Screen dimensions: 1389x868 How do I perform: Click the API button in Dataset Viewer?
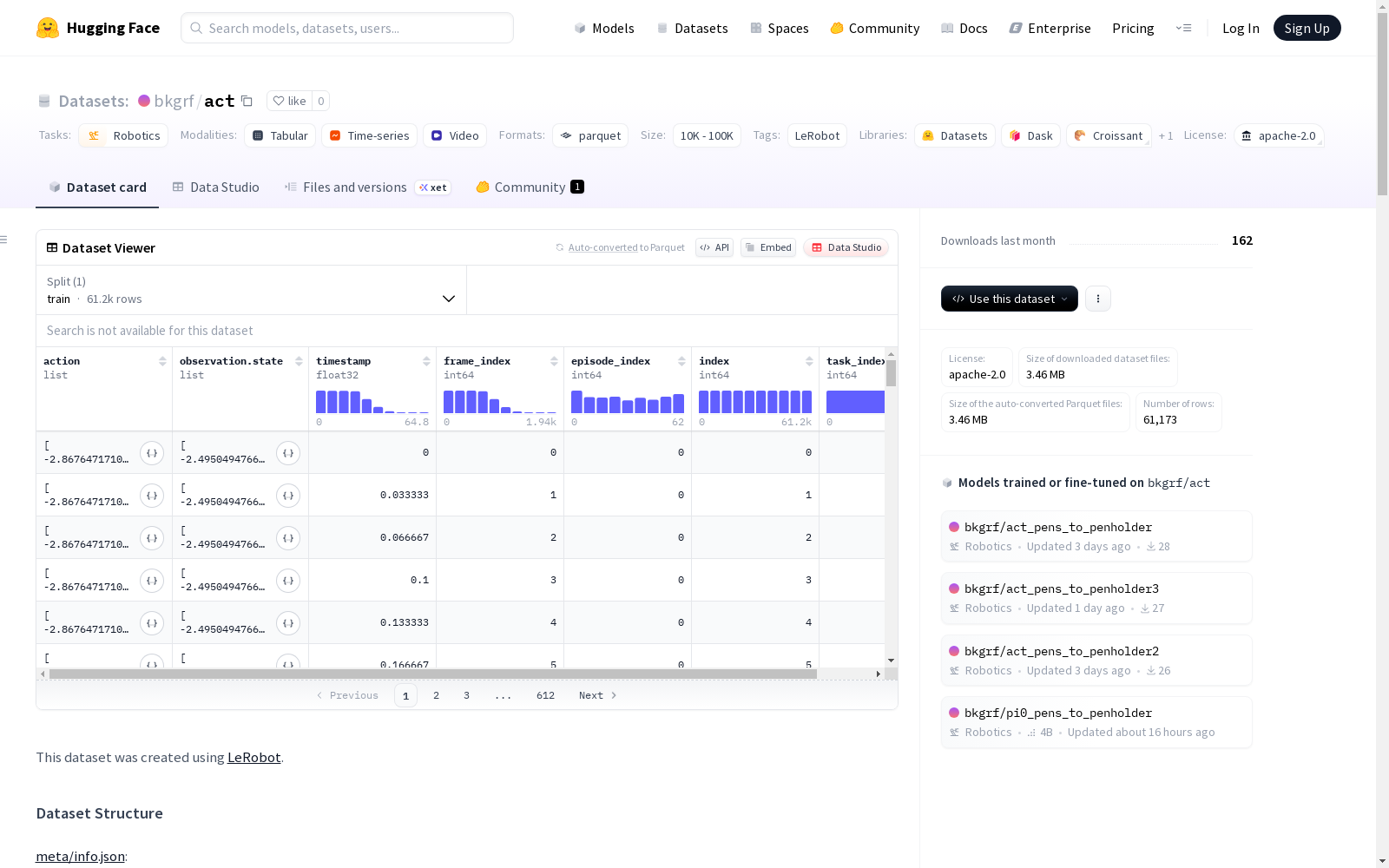[x=714, y=247]
